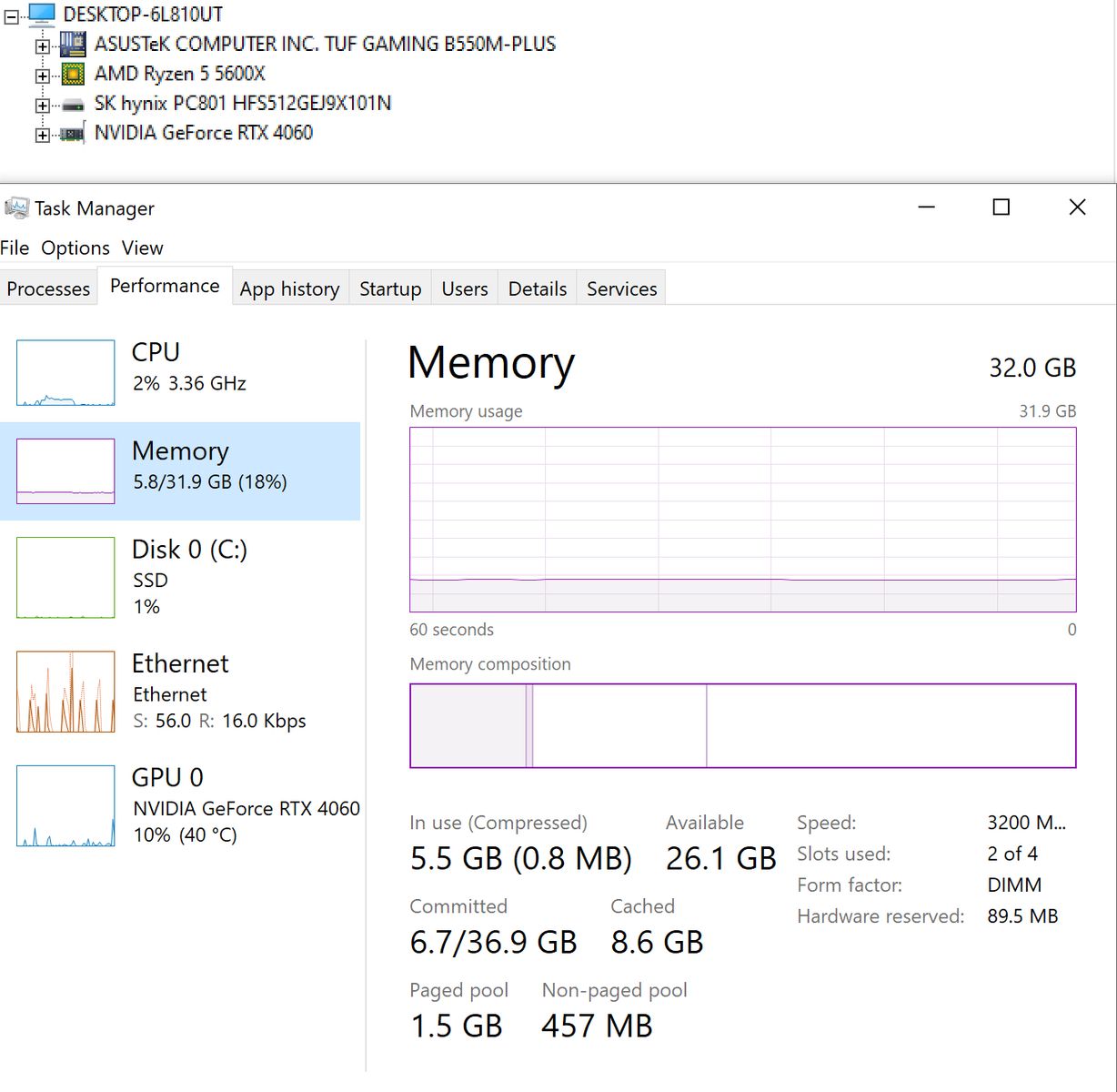Click the Task Manager title bar icon
1117x1092 pixels.
[16, 208]
